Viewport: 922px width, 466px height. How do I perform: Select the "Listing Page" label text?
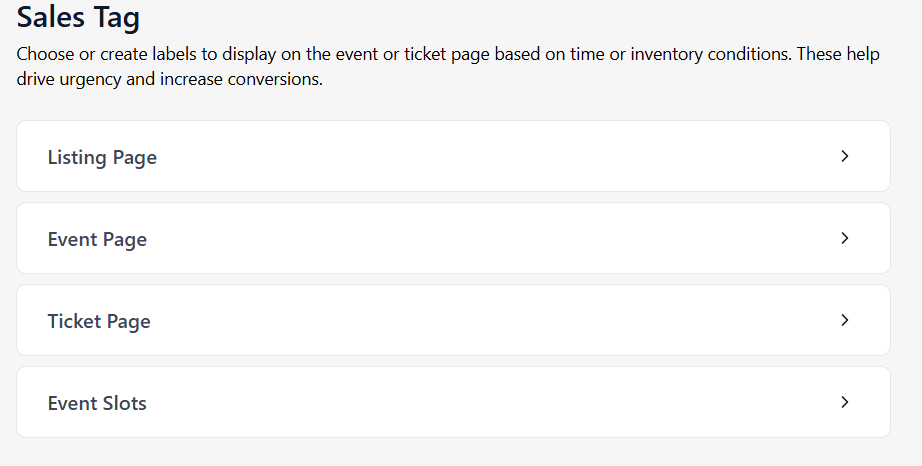[102, 157]
